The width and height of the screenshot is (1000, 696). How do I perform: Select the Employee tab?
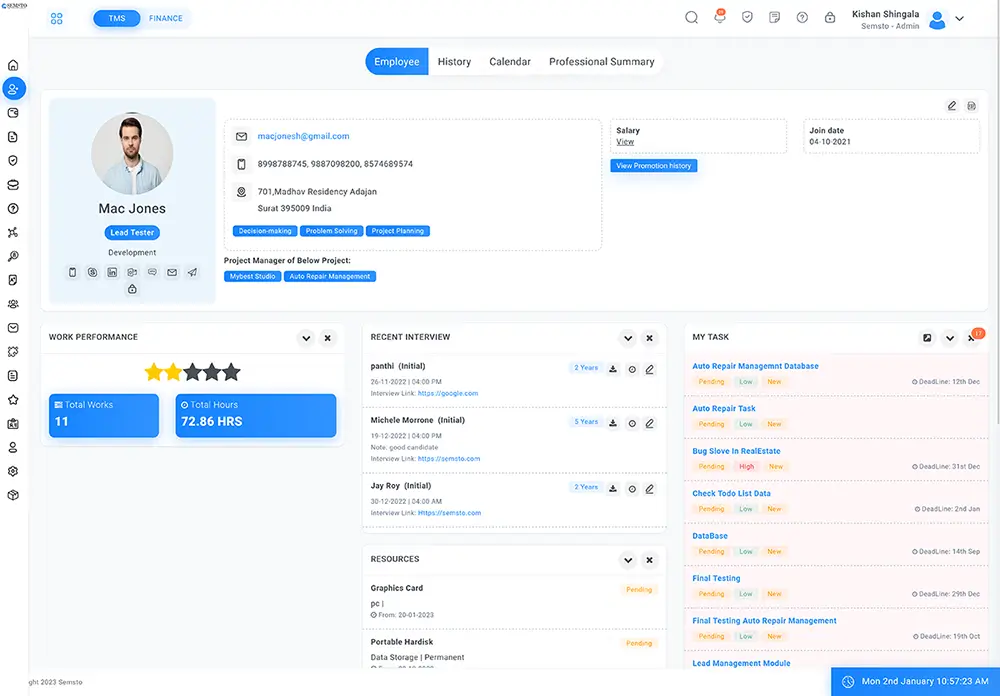tap(397, 62)
